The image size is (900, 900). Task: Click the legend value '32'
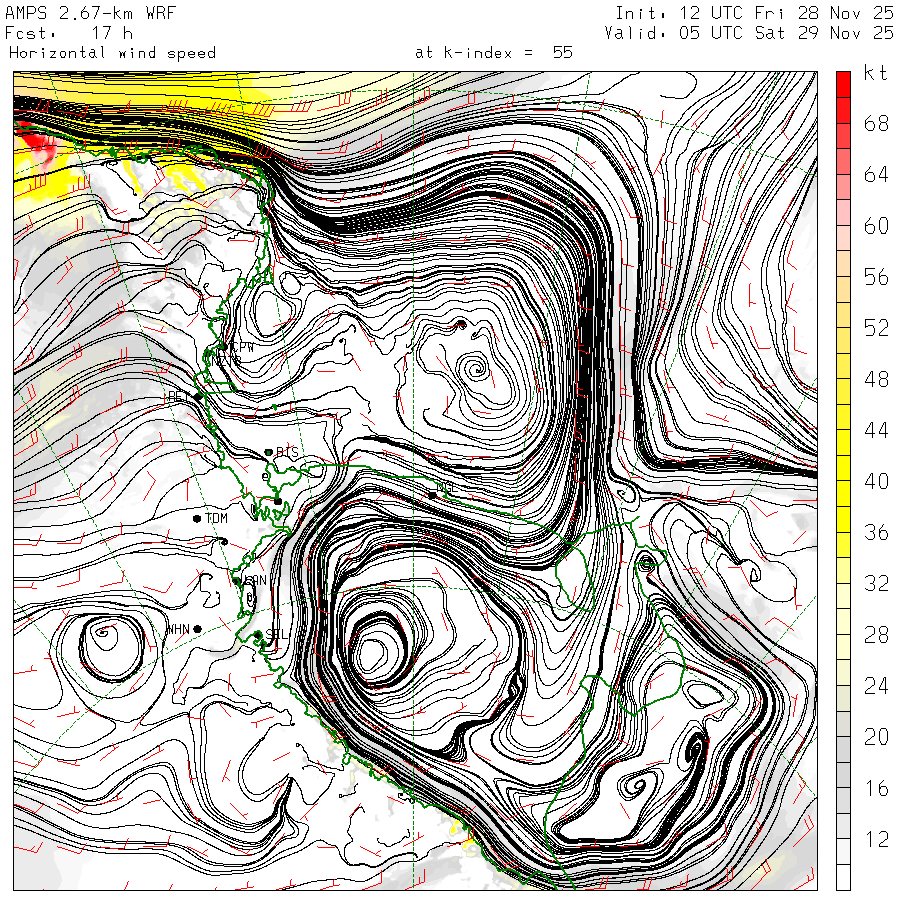[876, 583]
